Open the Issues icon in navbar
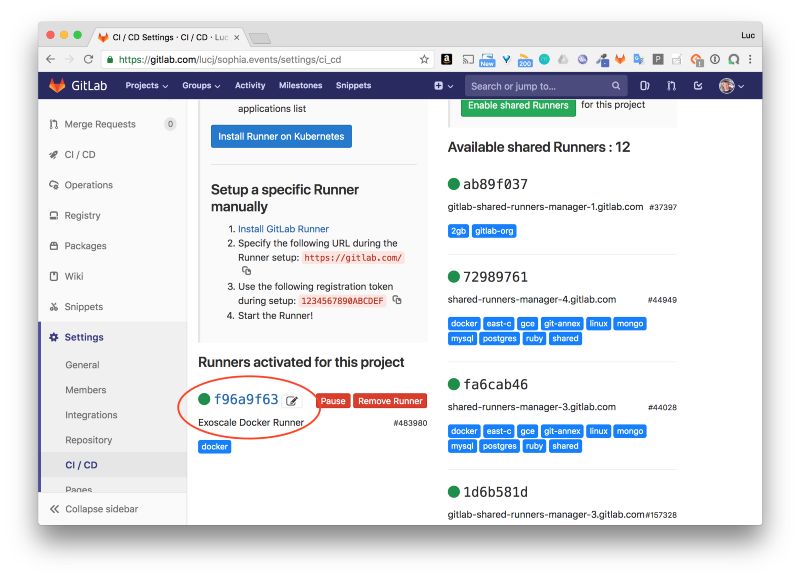Viewport: 800px width, 579px height. click(644, 86)
